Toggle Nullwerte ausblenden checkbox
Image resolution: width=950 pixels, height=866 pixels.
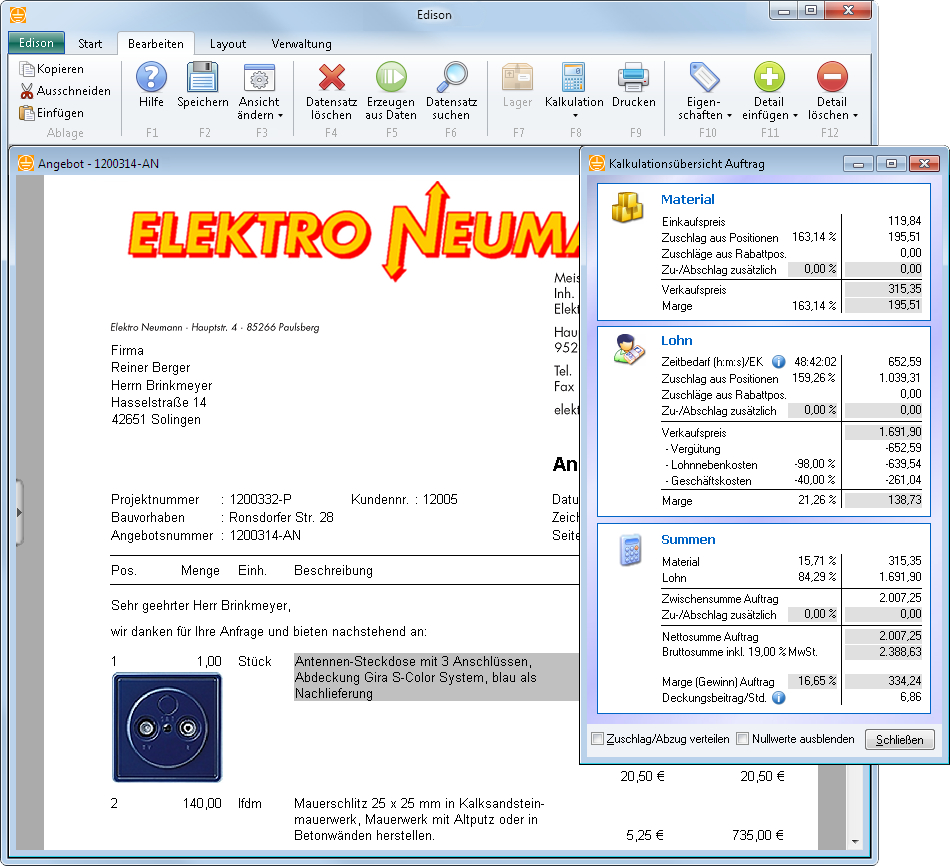(x=743, y=739)
